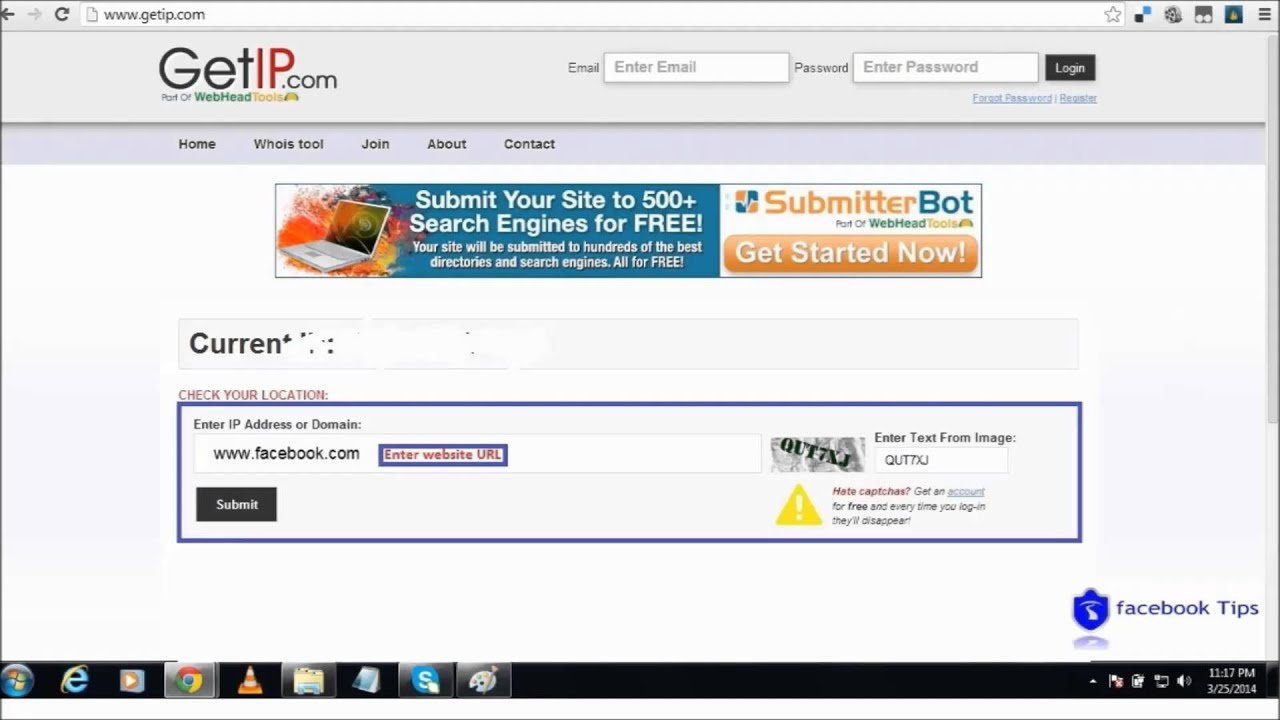This screenshot has width=1280, height=720.
Task: Open the taskbar clock and date
Action: click(x=1231, y=681)
